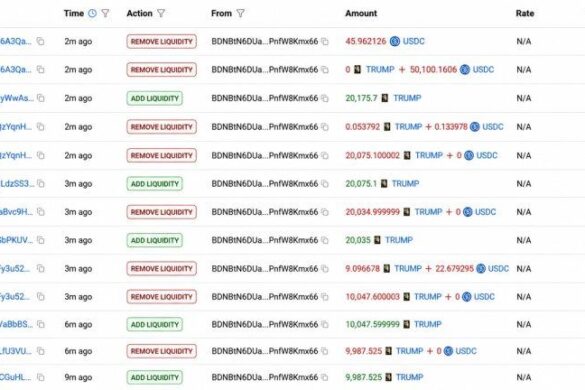
Task: Click the USDC token link after 45.962126
Action: pos(414,41)
